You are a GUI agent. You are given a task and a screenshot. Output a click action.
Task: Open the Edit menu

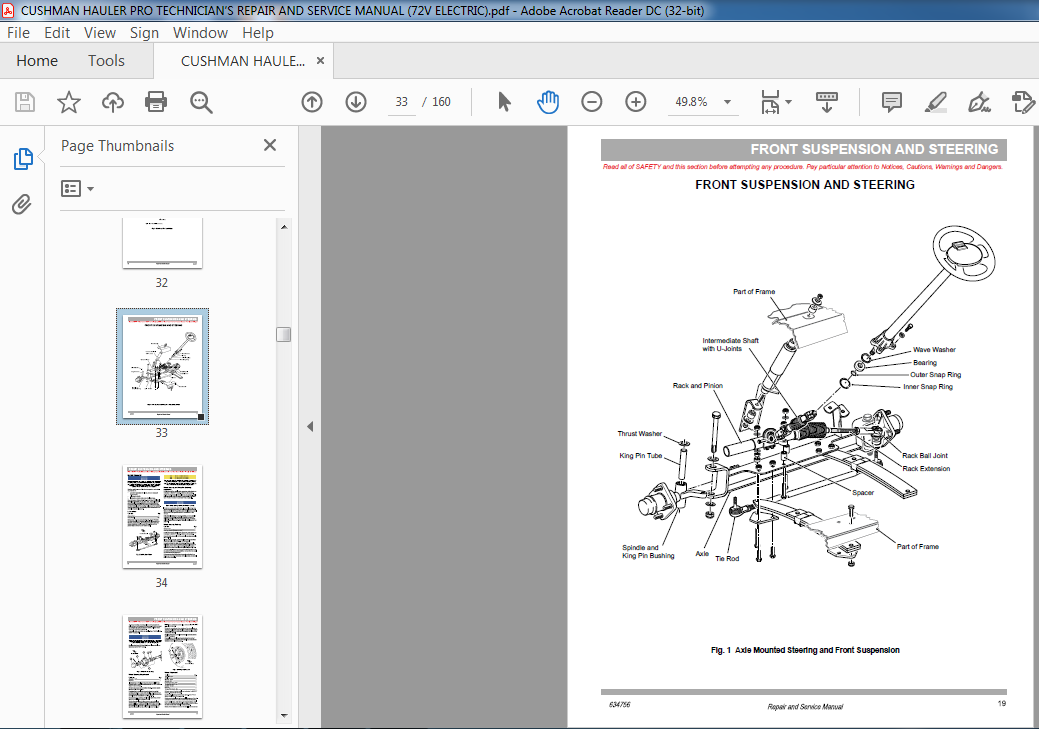click(x=57, y=32)
